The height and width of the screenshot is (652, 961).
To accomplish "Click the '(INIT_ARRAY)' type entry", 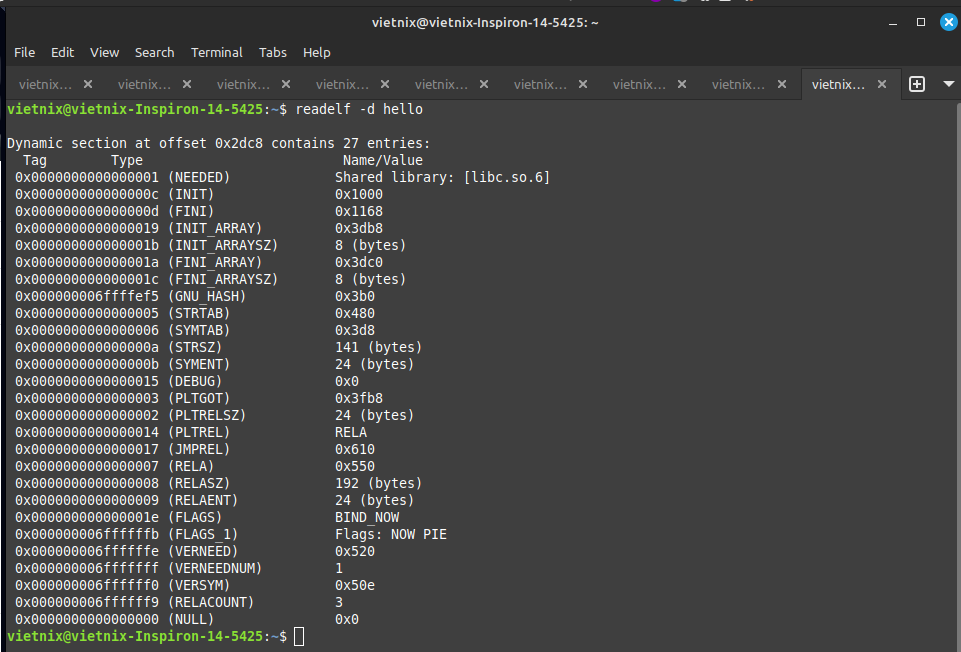I will coord(215,229).
